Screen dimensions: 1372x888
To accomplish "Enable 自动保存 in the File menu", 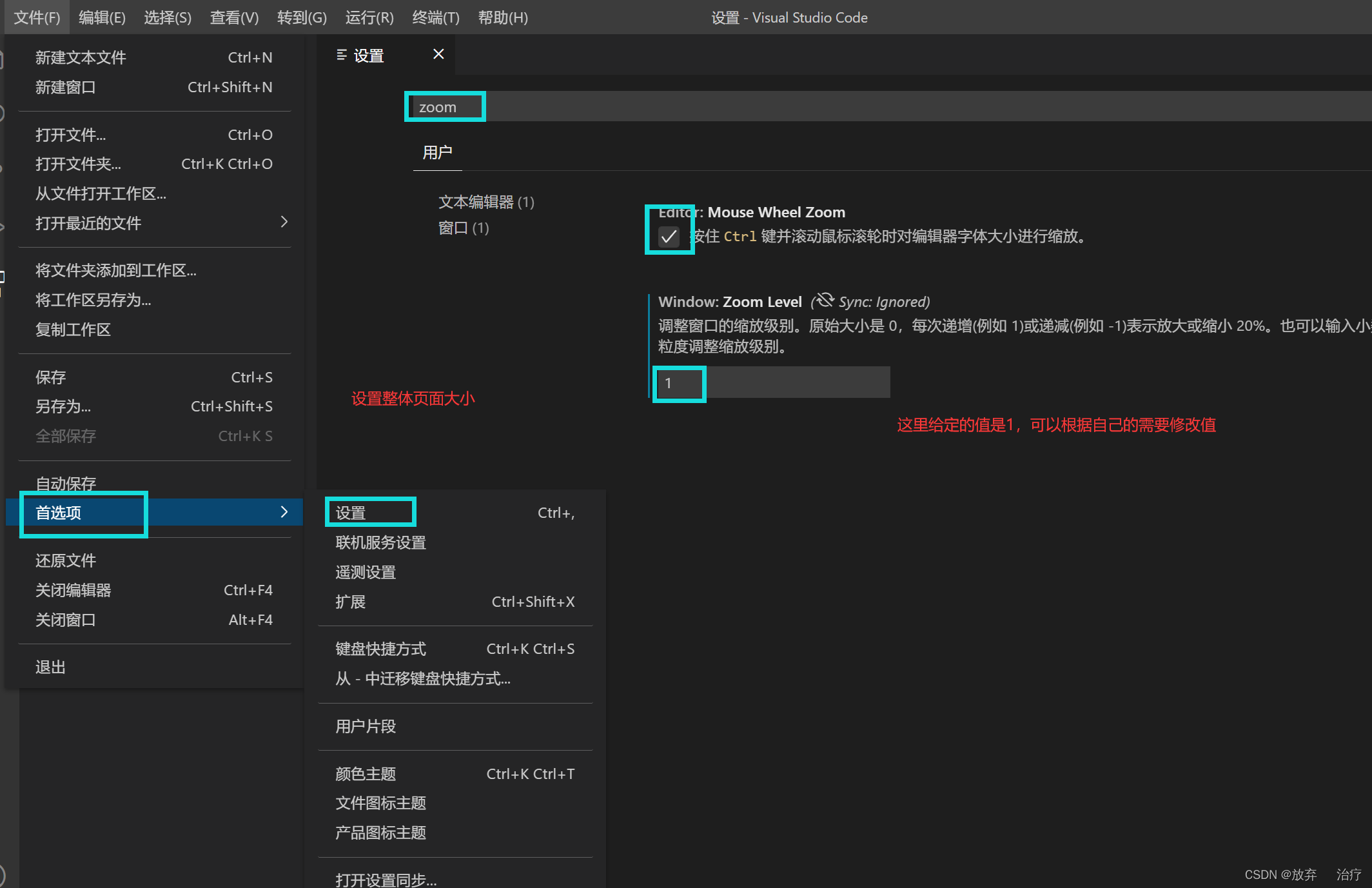I will (66, 483).
